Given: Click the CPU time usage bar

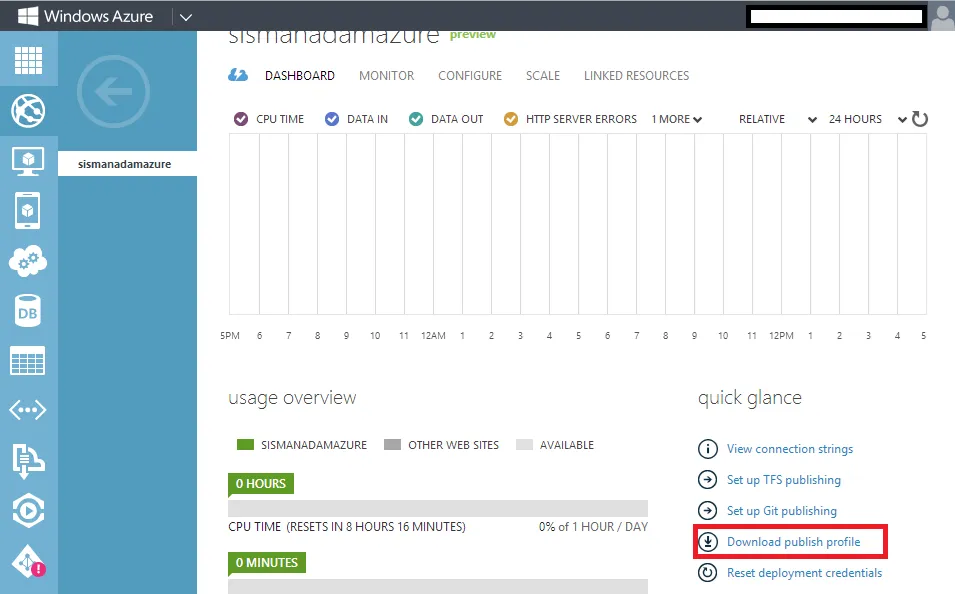Looking at the screenshot, I should [438, 509].
